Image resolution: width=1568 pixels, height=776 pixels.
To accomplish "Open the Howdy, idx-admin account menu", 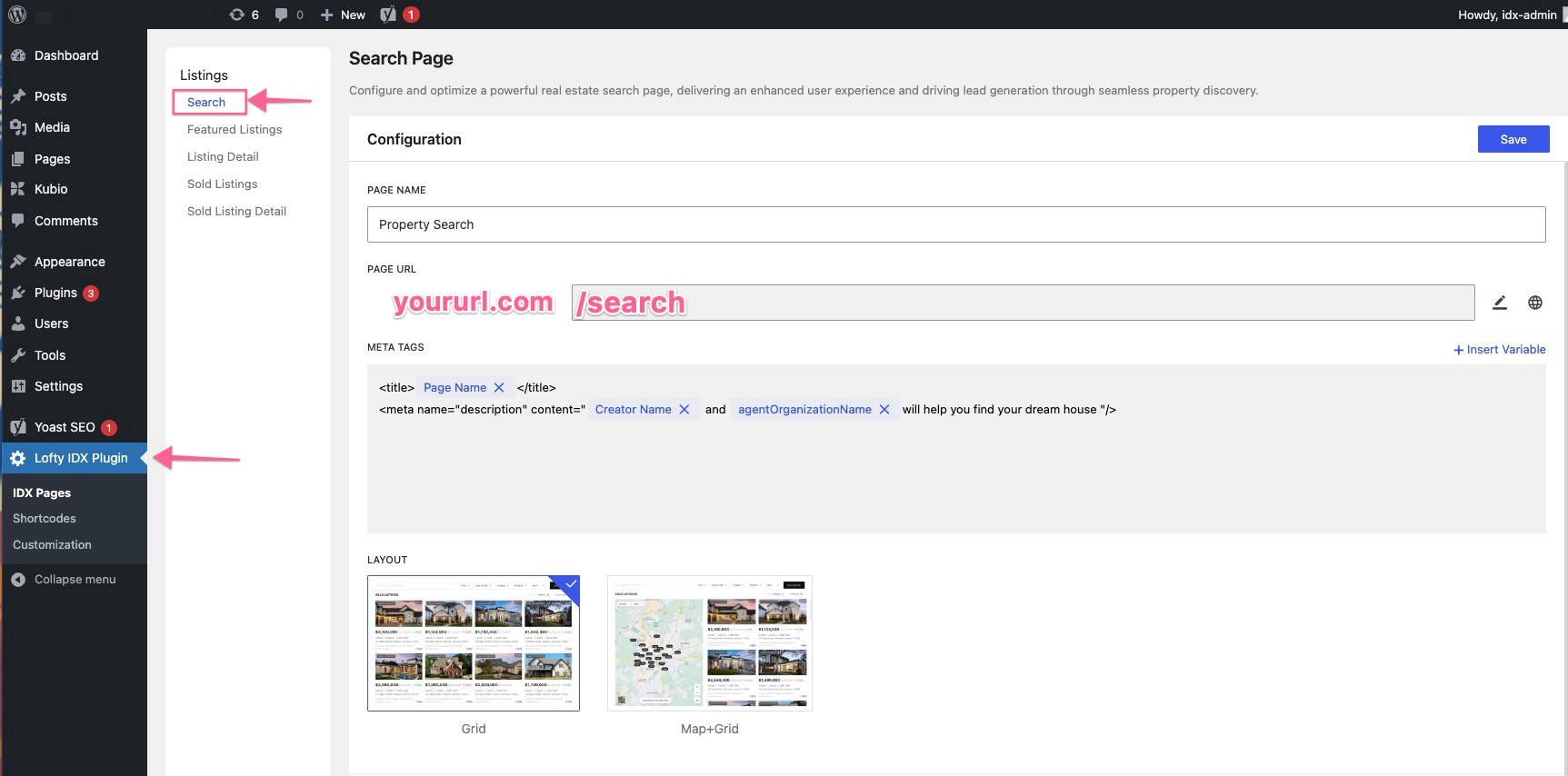I will 1506,15.
